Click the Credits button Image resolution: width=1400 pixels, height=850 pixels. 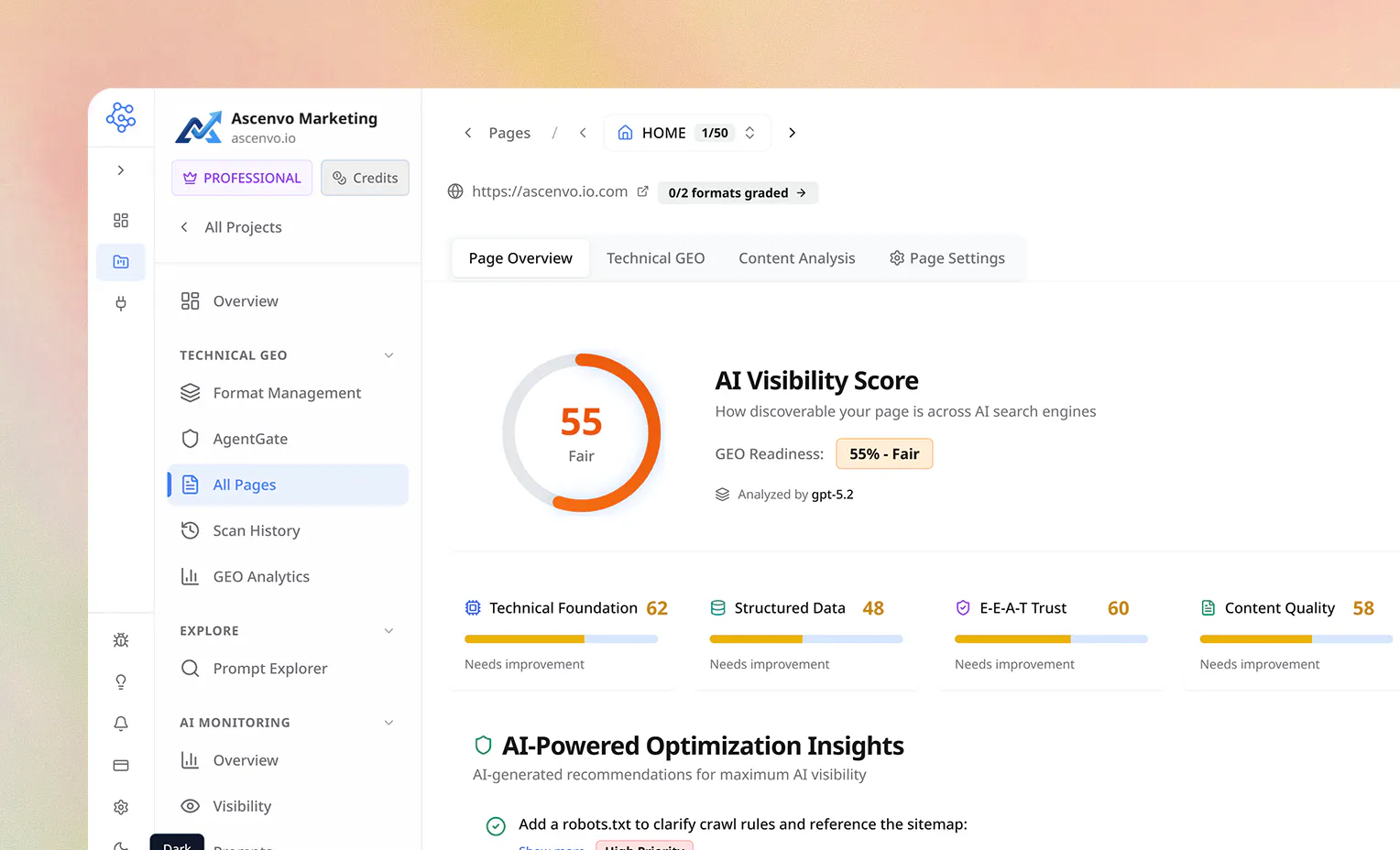365,178
